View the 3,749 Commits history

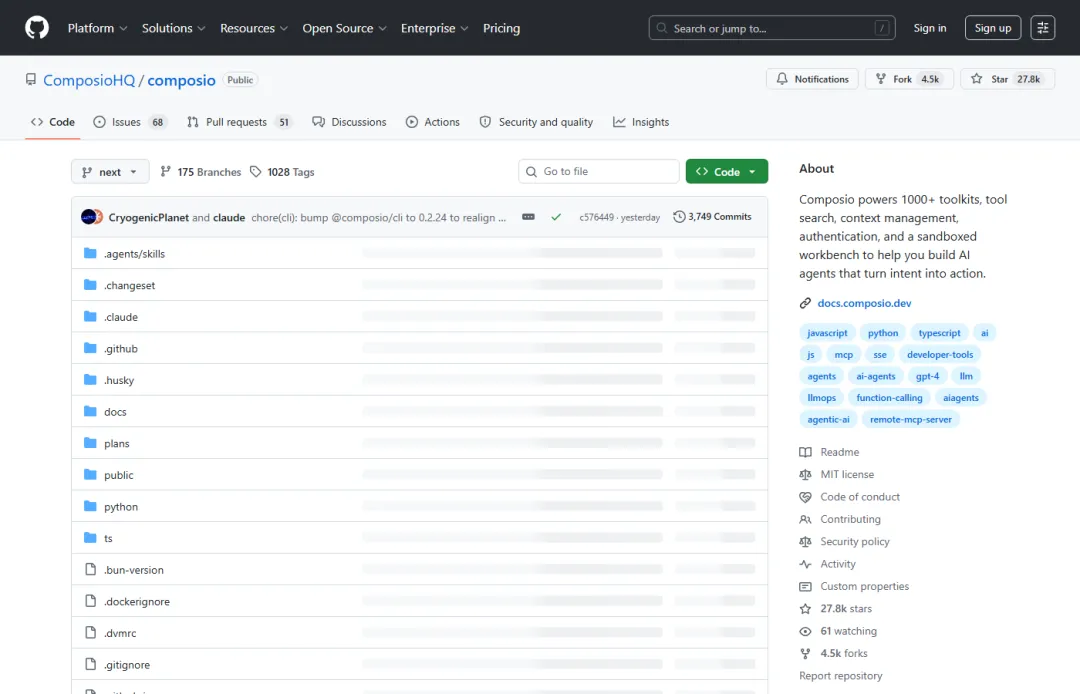[x=712, y=217]
